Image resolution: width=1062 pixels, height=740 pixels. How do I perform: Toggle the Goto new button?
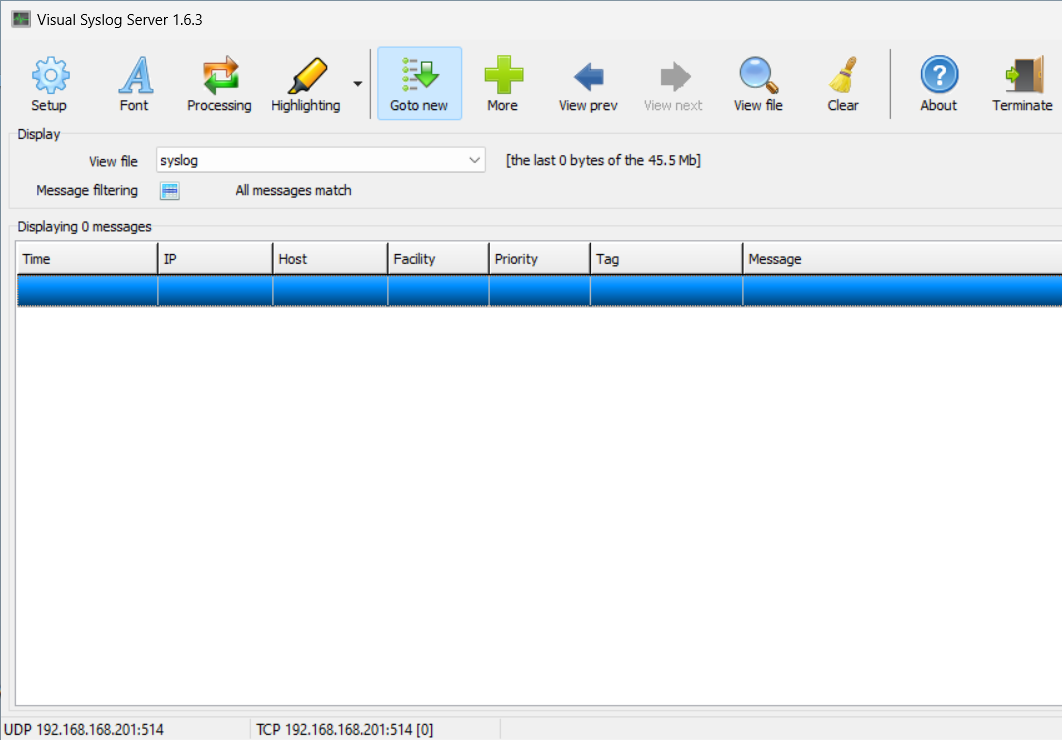[x=419, y=83]
